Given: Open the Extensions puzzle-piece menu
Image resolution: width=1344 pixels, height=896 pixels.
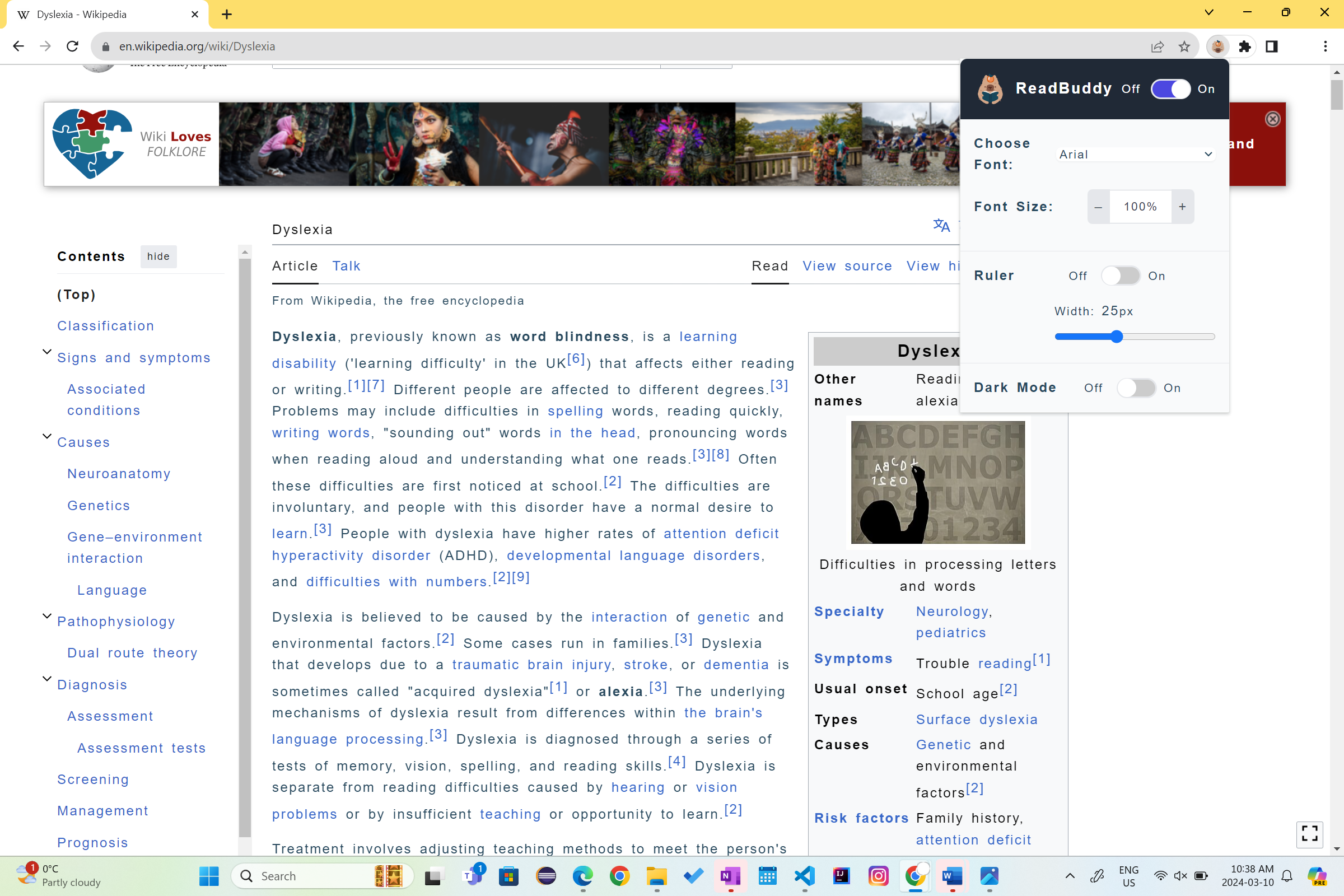Looking at the screenshot, I should [x=1244, y=46].
